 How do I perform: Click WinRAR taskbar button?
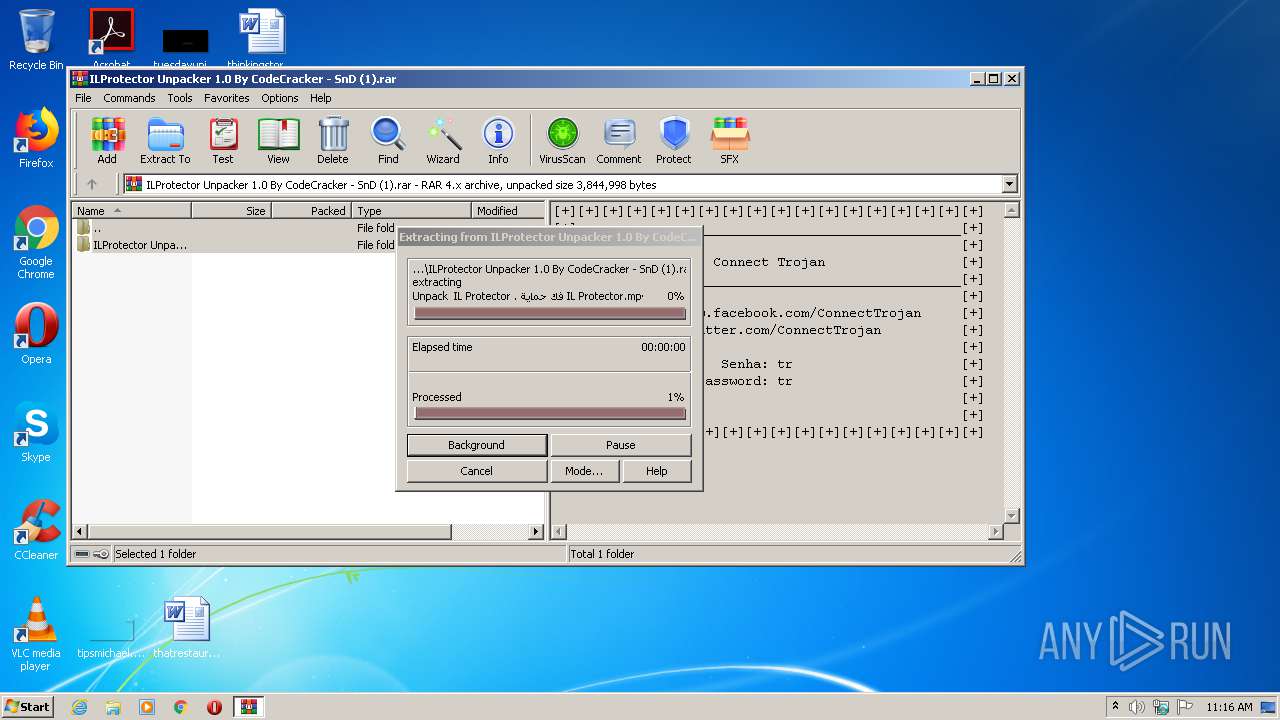click(x=248, y=707)
